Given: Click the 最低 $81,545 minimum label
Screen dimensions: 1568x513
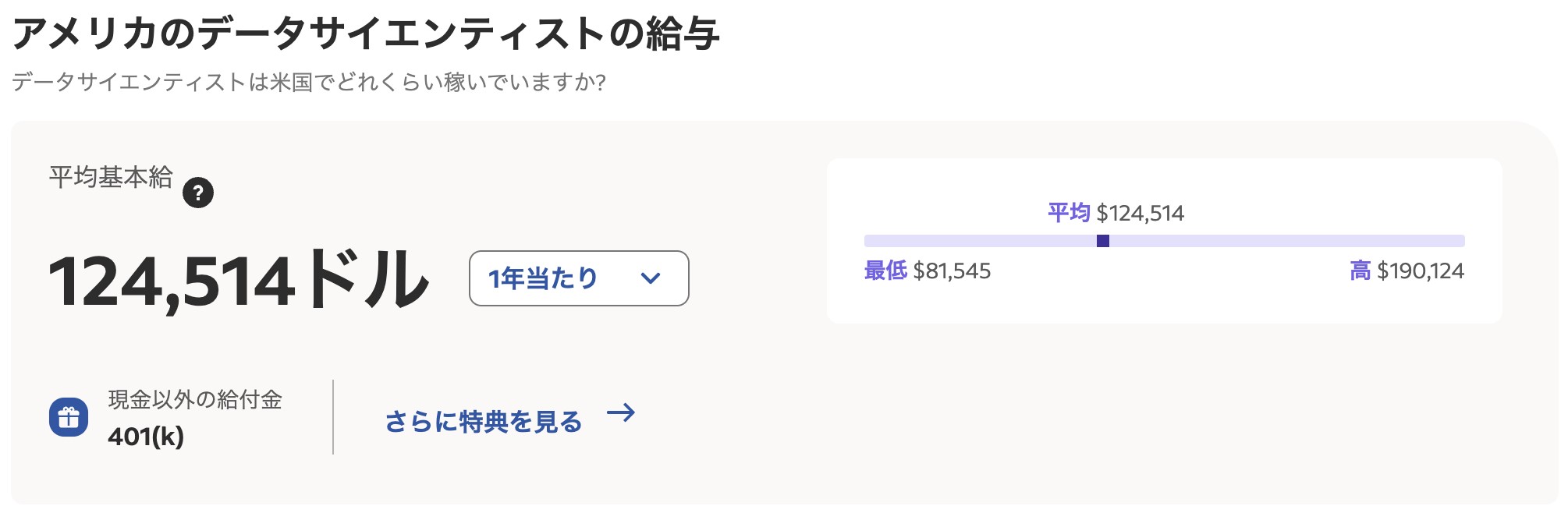Looking at the screenshot, I should 928,271.
